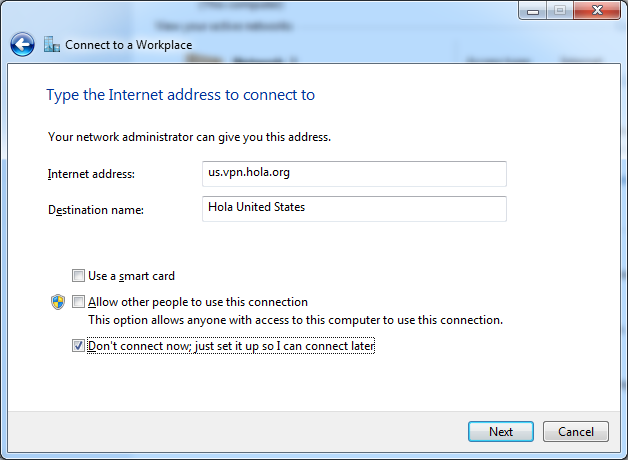The width and height of the screenshot is (628, 460).
Task: Click the "Use a smart card" label text
Action: pos(131,276)
